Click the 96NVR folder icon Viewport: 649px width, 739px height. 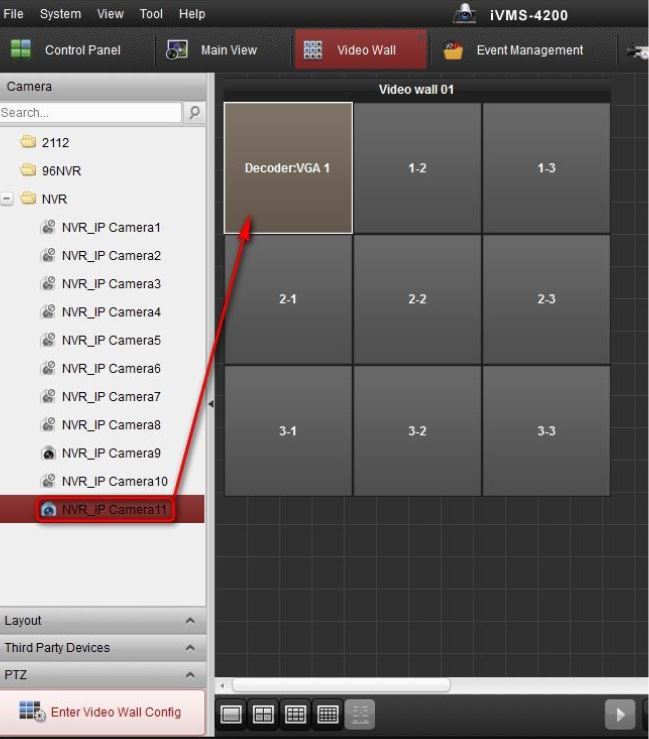tap(28, 170)
